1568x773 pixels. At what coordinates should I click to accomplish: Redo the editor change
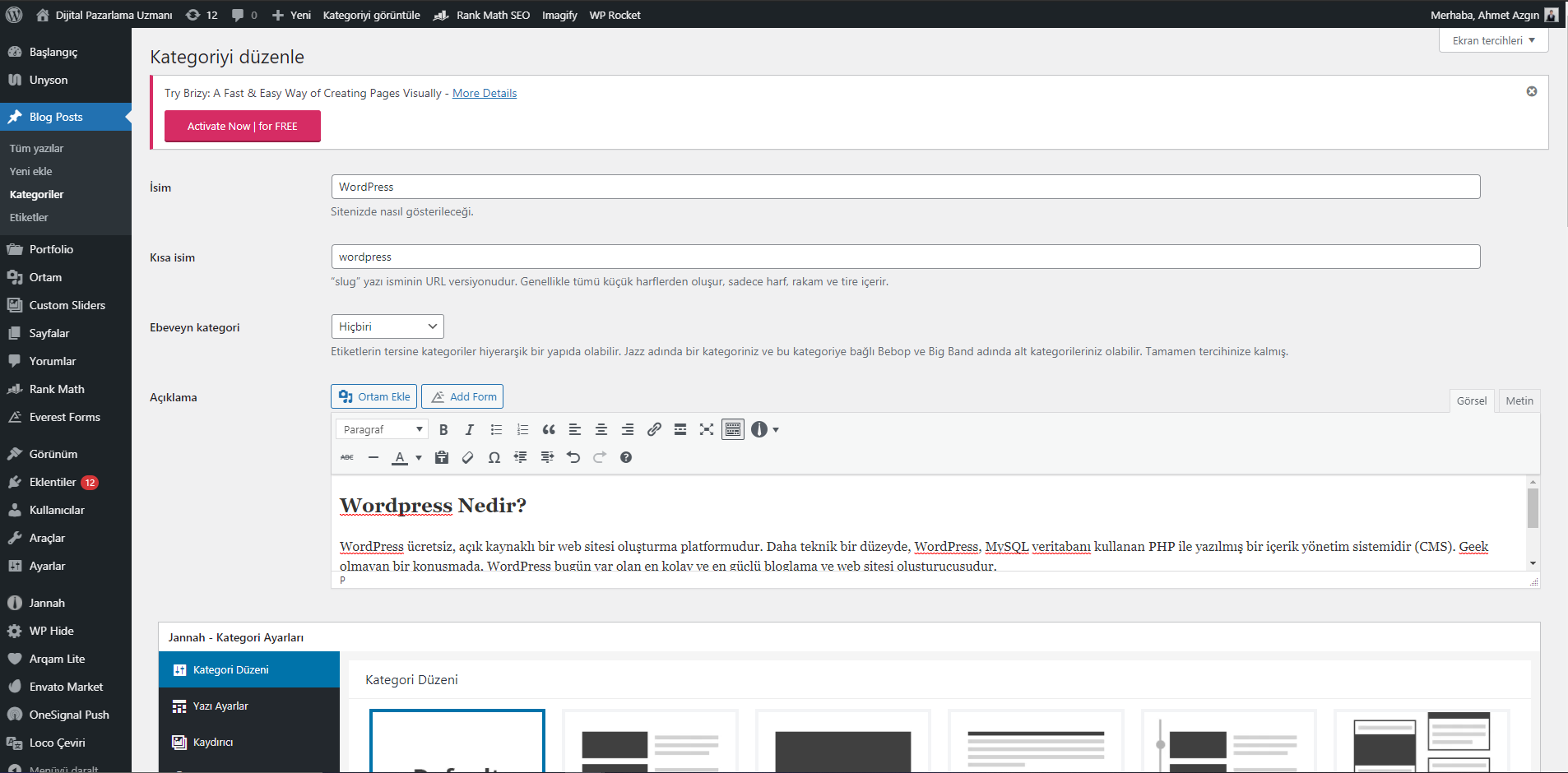[x=600, y=457]
